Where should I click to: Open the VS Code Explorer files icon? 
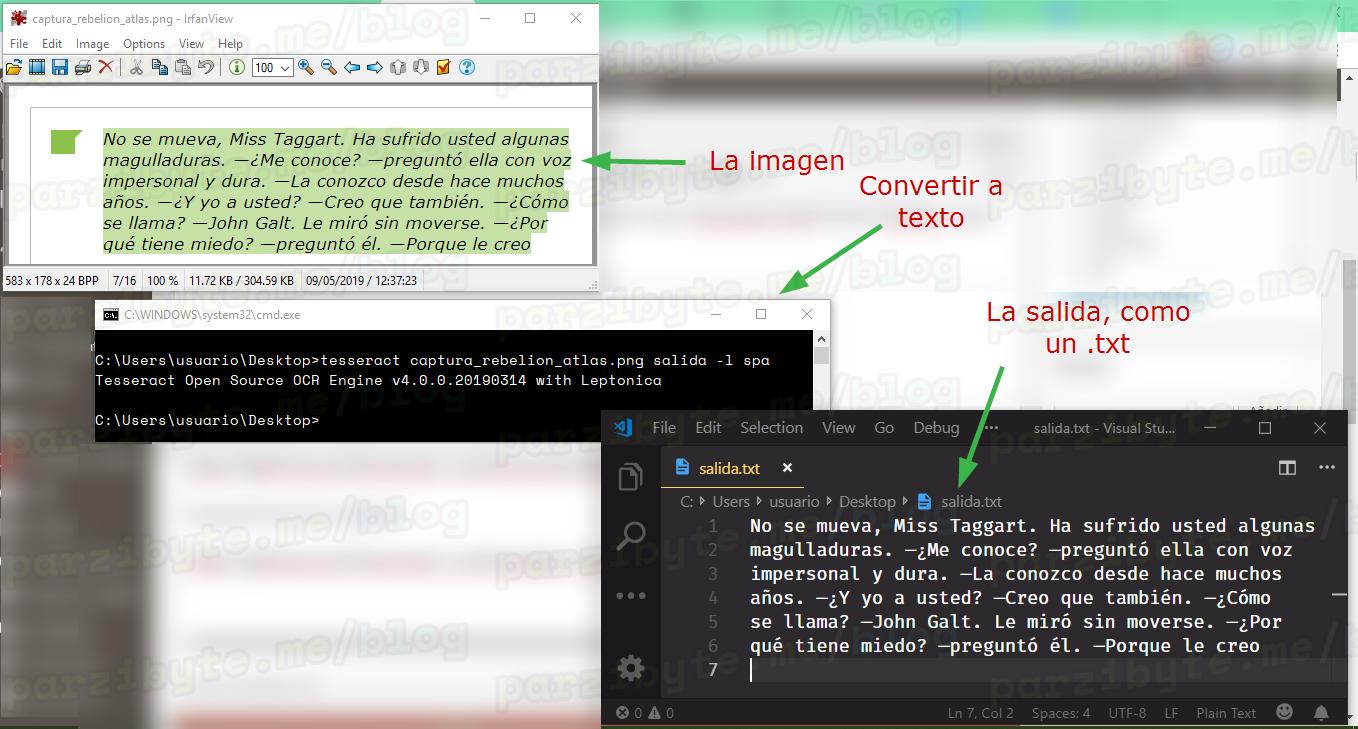pos(631,477)
